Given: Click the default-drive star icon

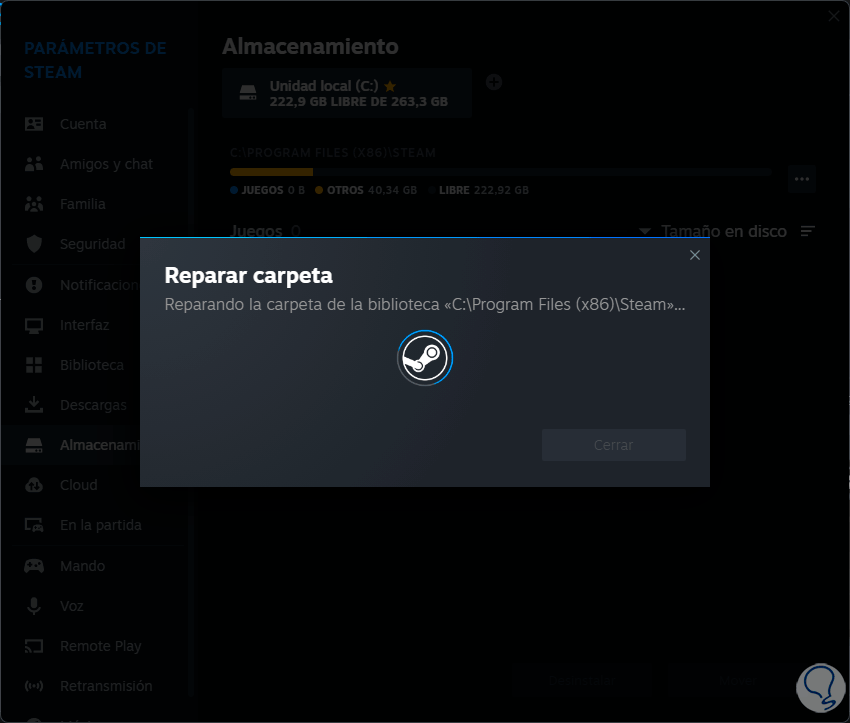Looking at the screenshot, I should click(390, 86).
